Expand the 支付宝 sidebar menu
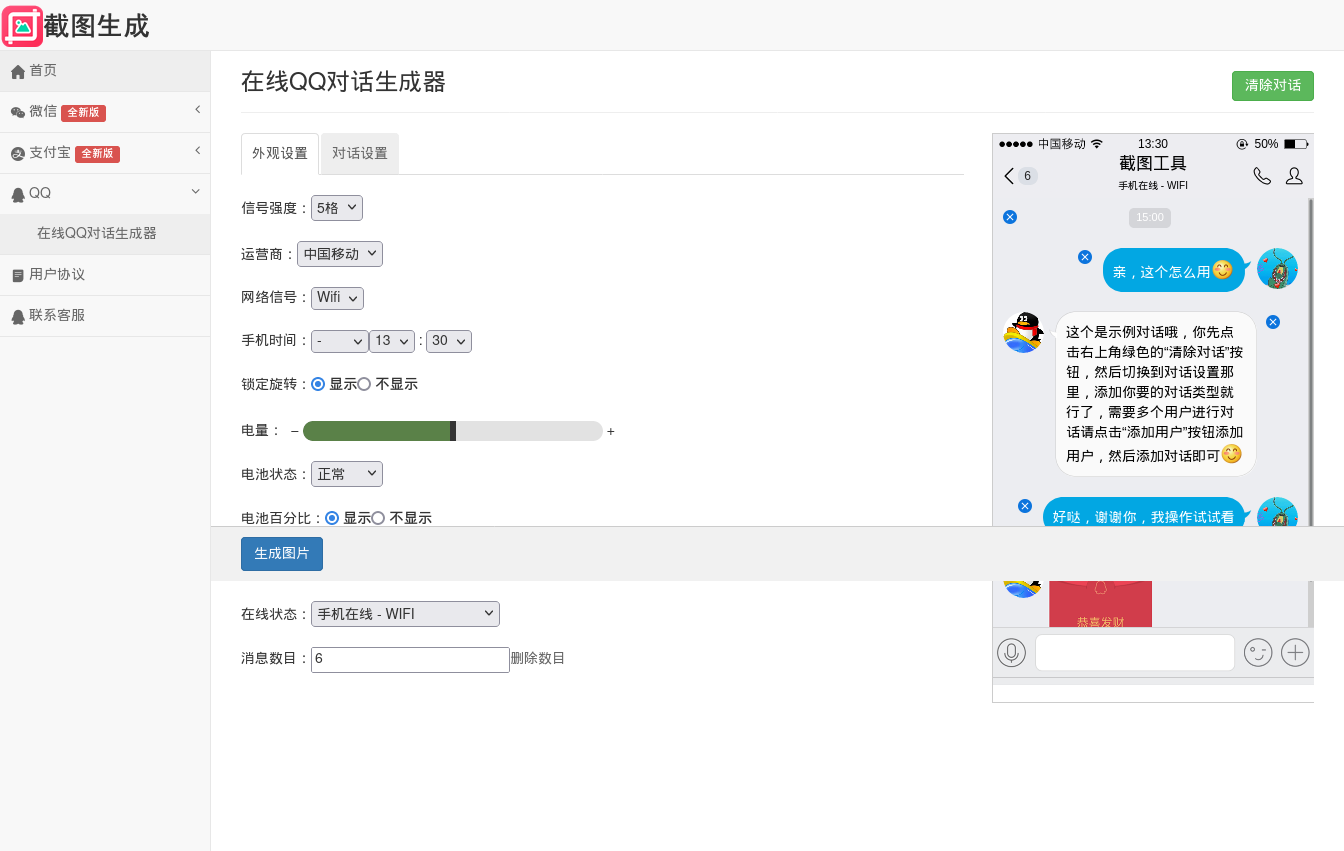Screen dimensions: 1344x851 coord(105,153)
